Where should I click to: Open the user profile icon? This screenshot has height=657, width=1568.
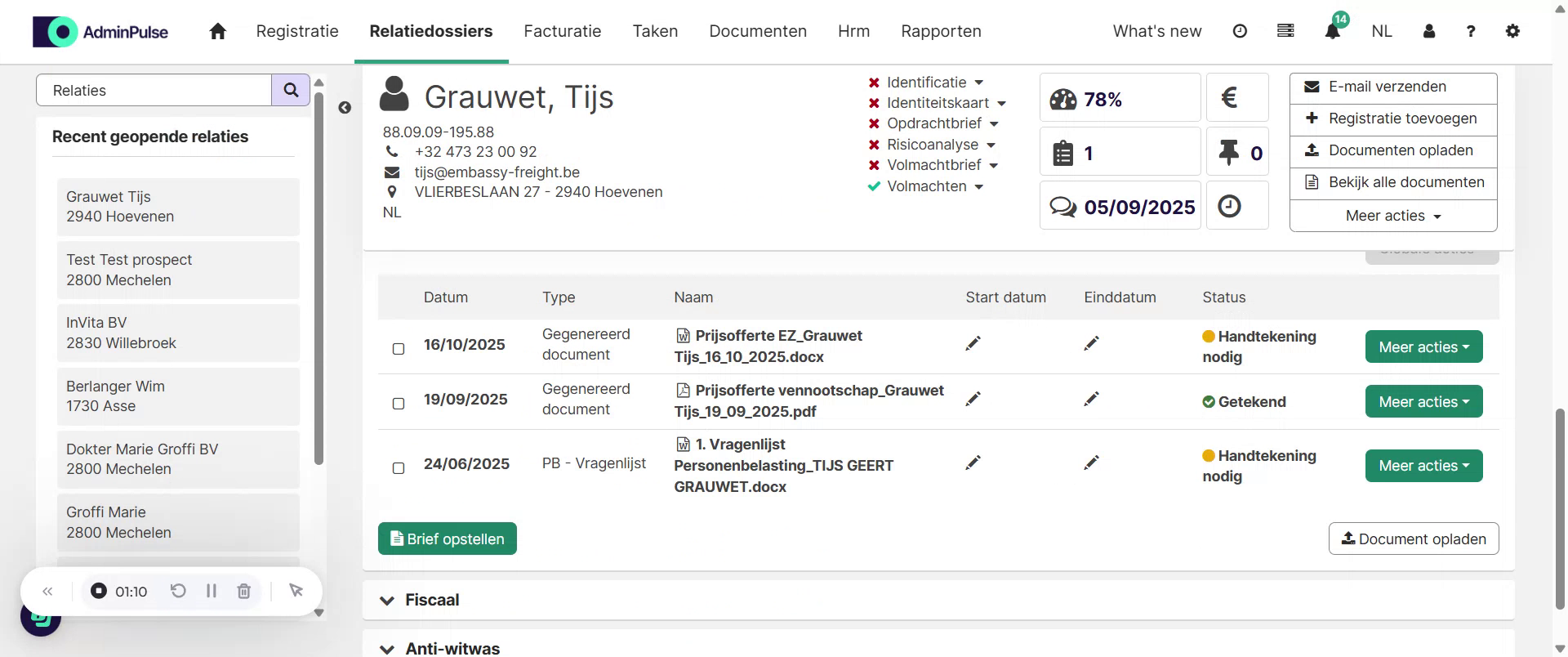click(1428, 31)
